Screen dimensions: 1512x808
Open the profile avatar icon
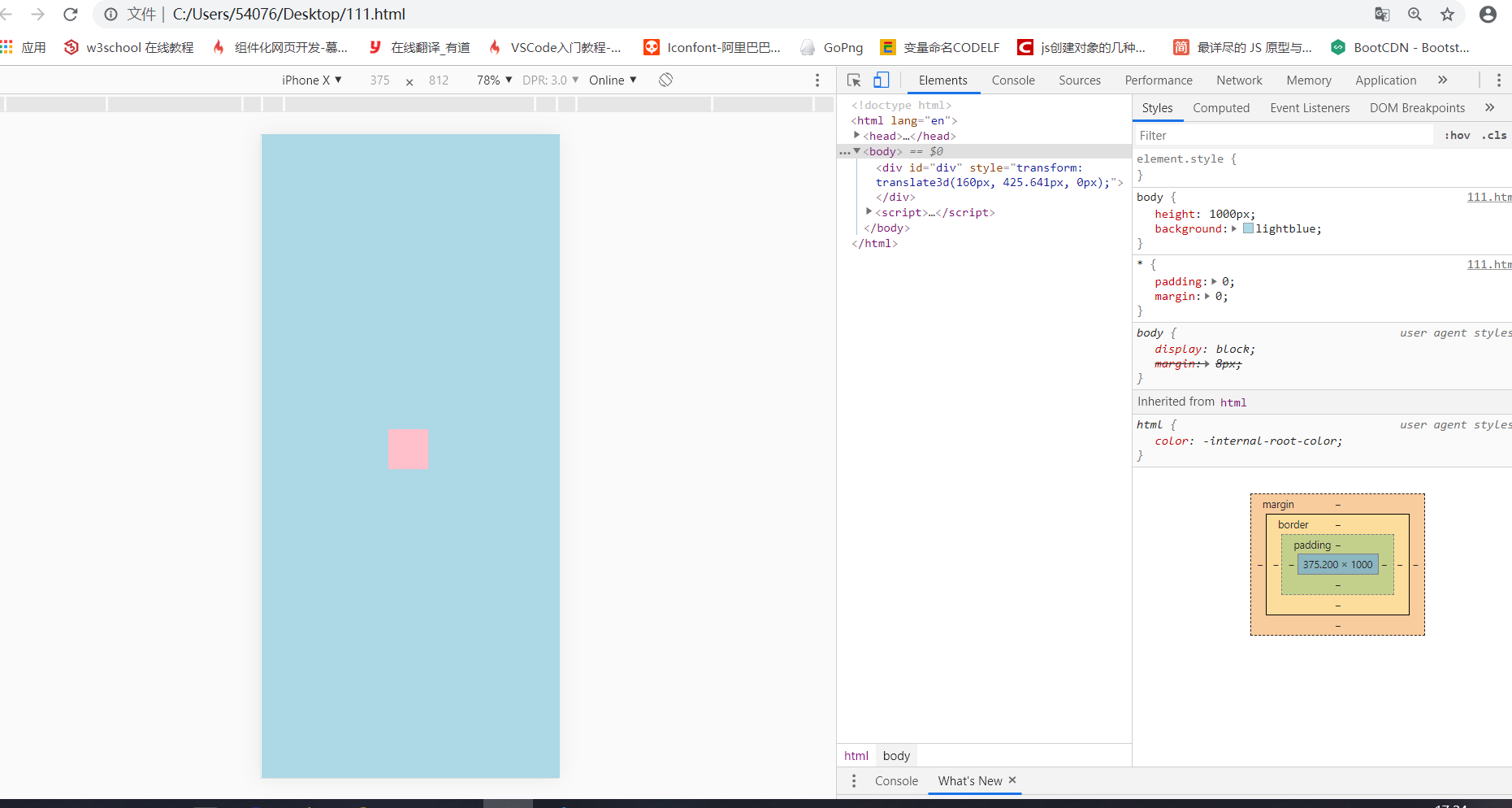coord(1488,15)
